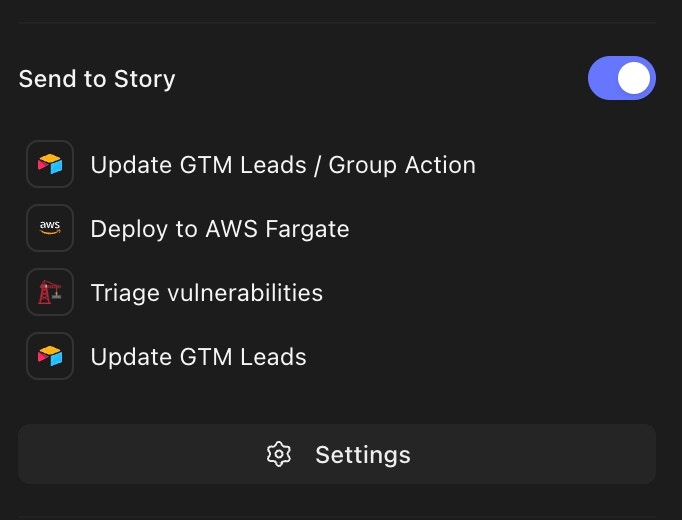Click the Send to Story label
The height and width of the screenshot is (520, 682).
97,79
